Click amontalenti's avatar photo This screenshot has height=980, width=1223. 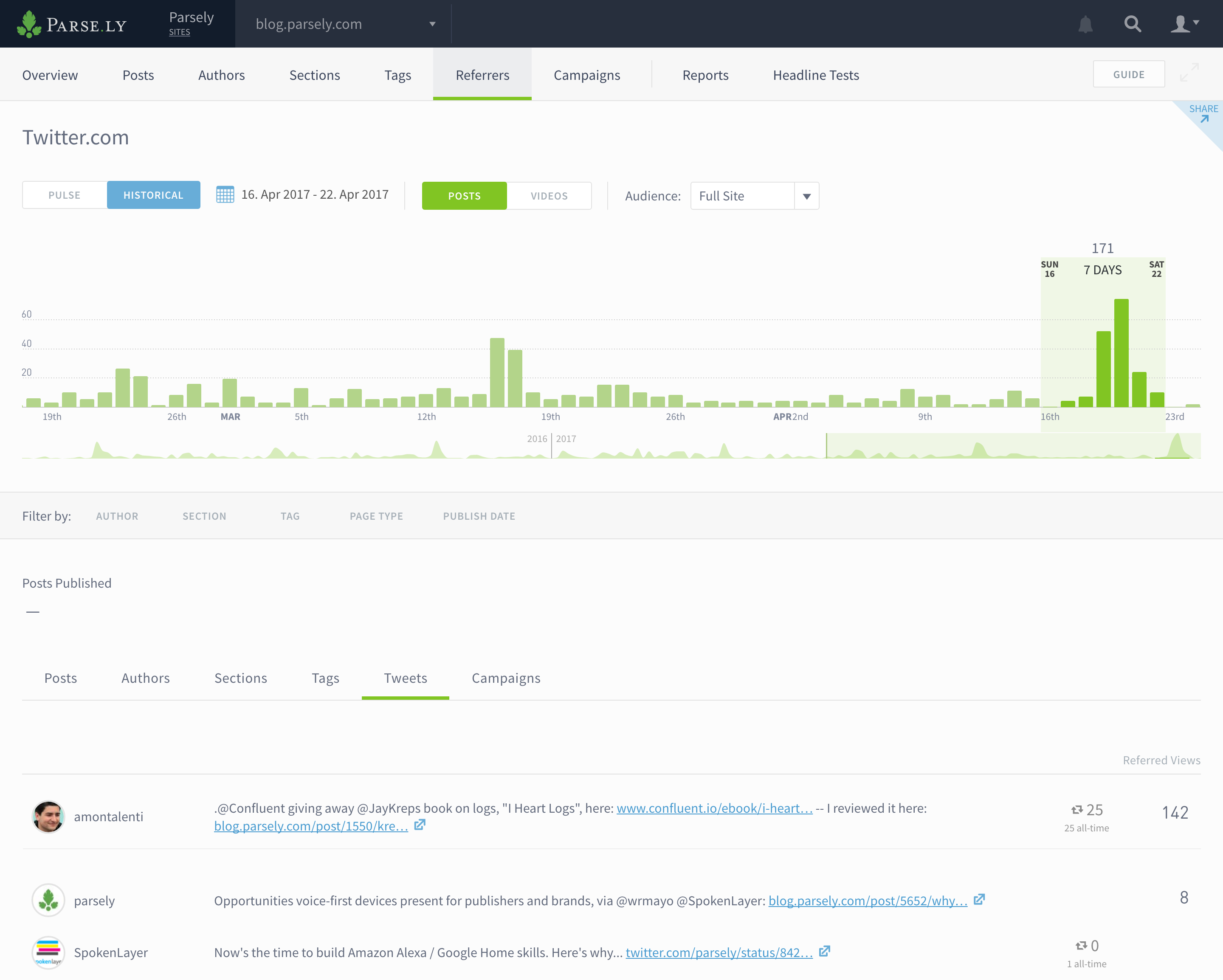(x=48, y=817)
